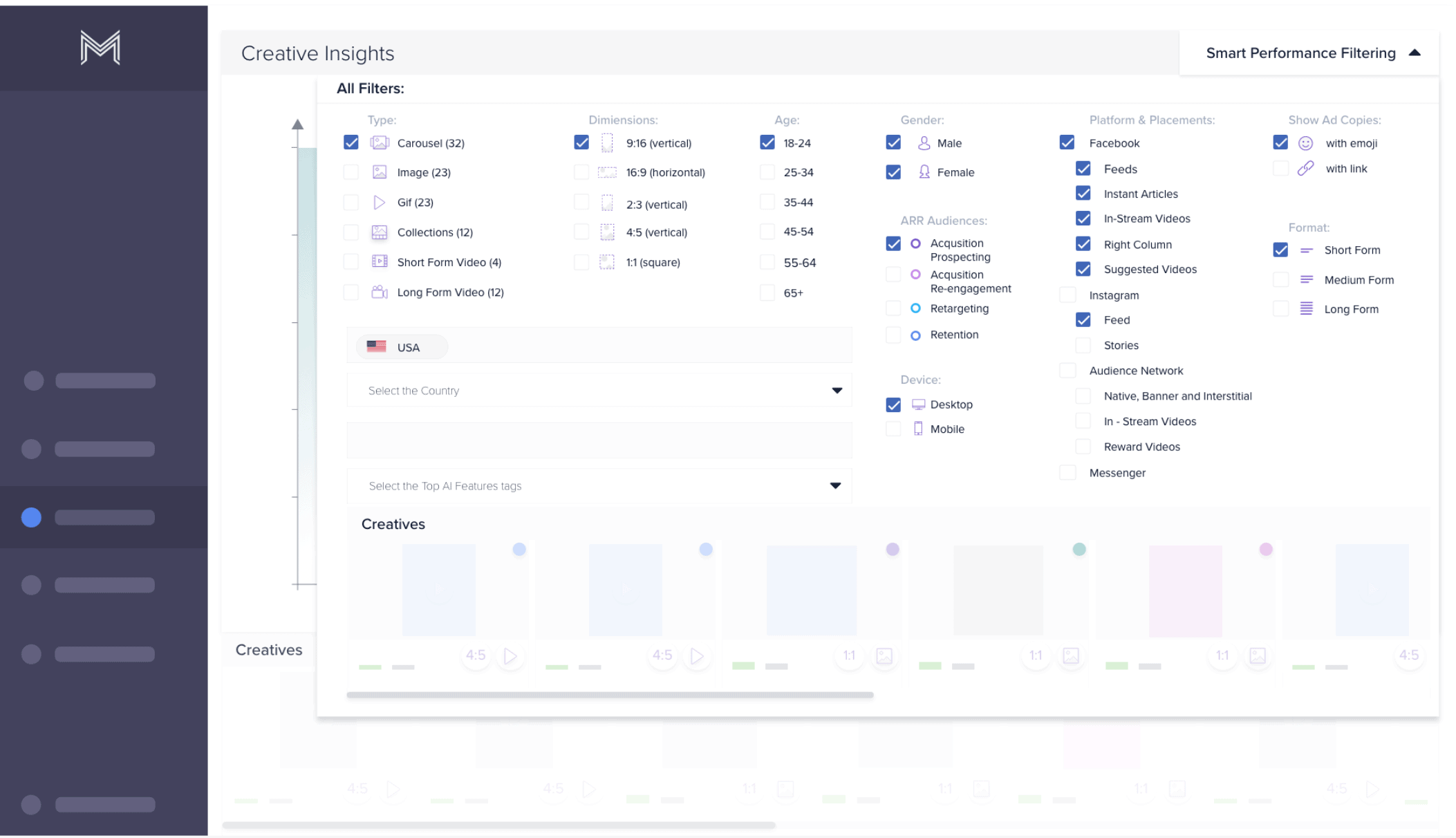Viewport: 1456px width, 838px height.
Task: Click the USA country tag
Action: 402,347
